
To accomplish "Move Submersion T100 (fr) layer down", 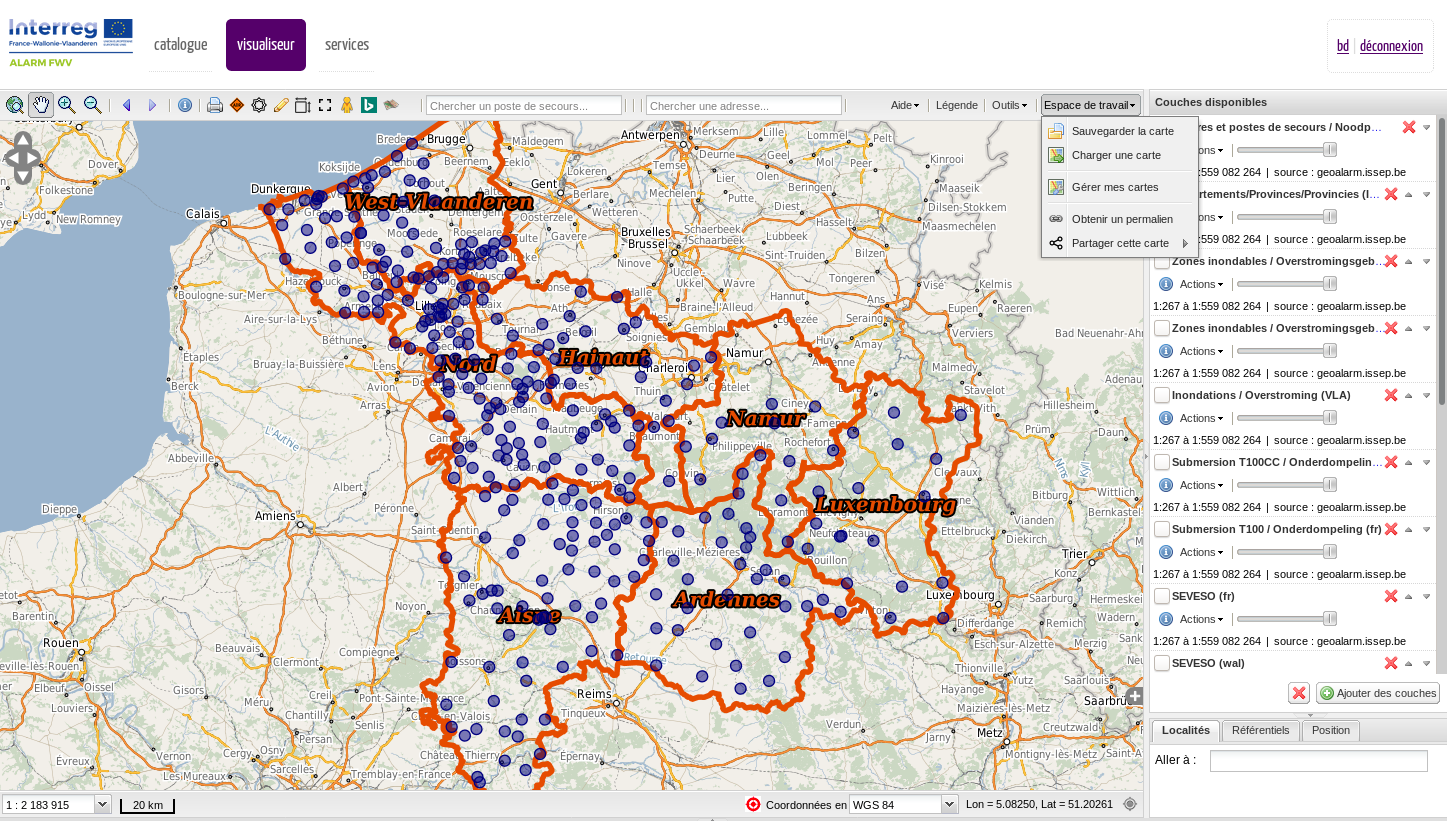I will [1427, 529].
